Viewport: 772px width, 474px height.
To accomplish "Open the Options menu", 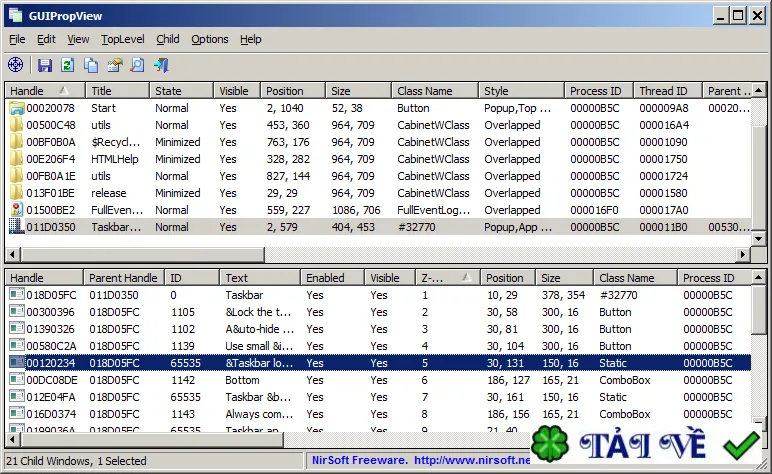I will [210, 39].
